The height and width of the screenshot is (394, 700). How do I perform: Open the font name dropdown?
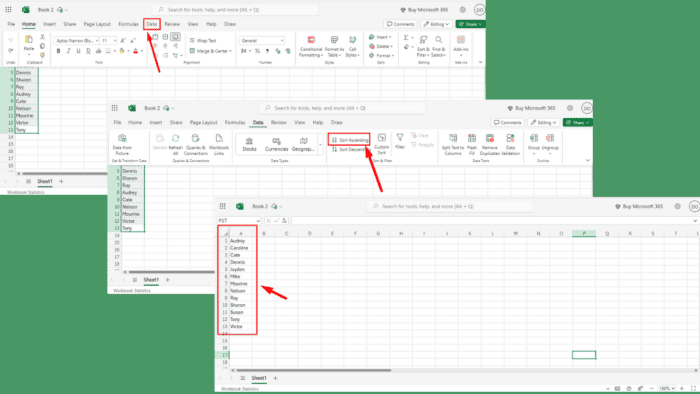[x=97, y=41]
